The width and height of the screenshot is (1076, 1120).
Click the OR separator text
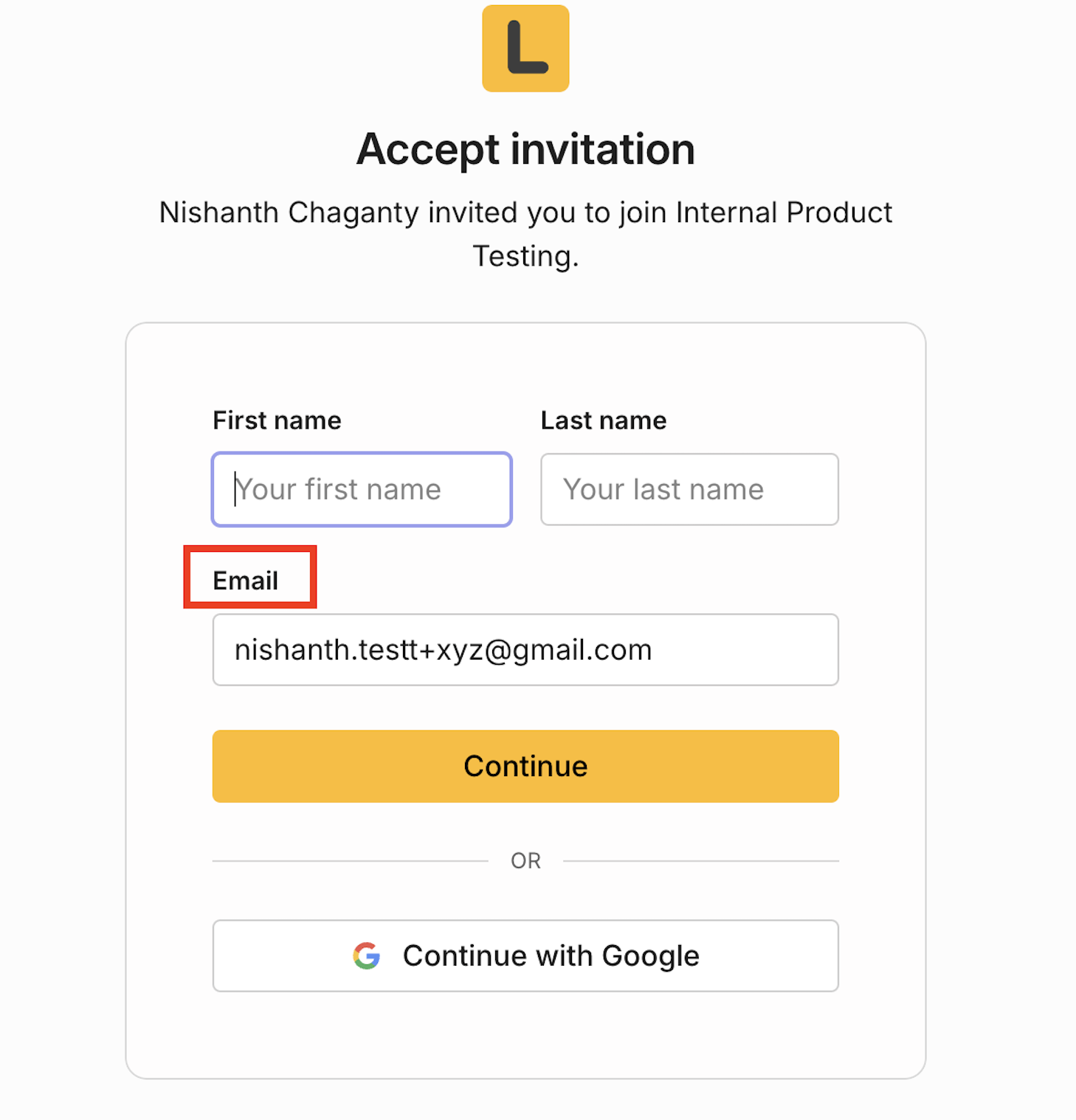[x=525, y=860]
